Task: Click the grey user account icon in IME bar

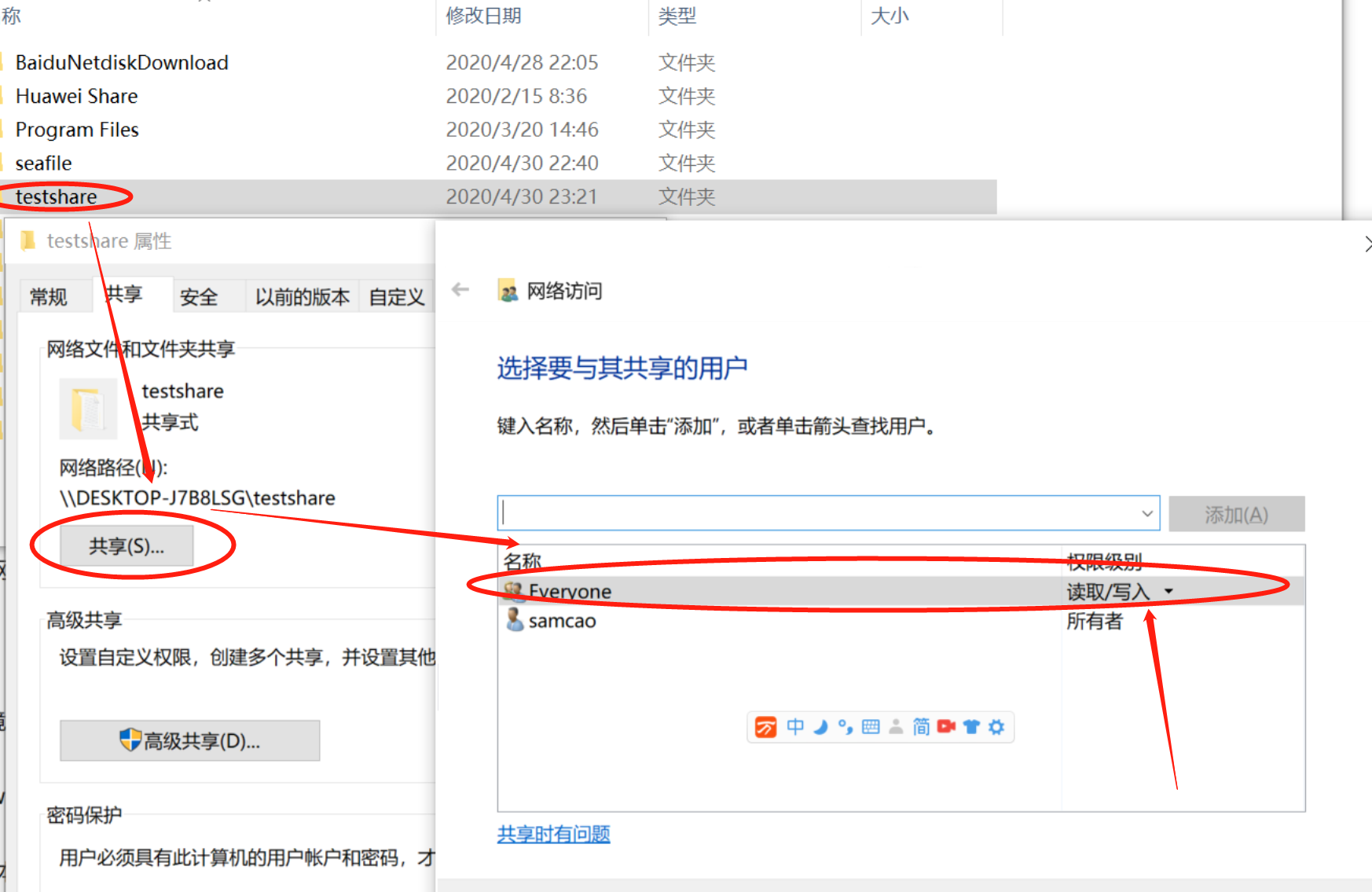Action: 896,727
